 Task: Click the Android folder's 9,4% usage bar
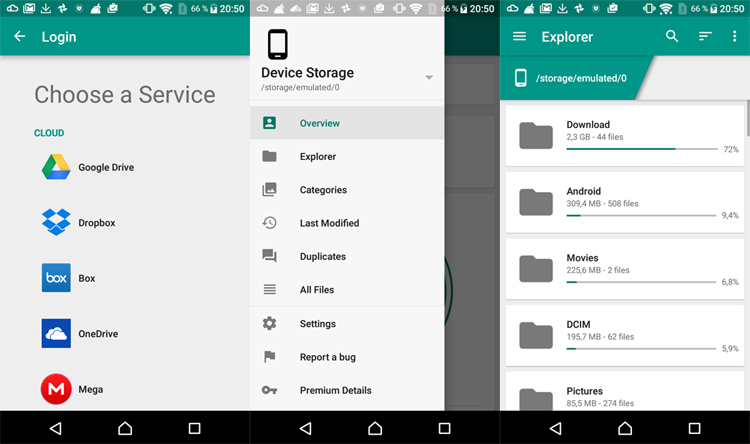point(641,216)
